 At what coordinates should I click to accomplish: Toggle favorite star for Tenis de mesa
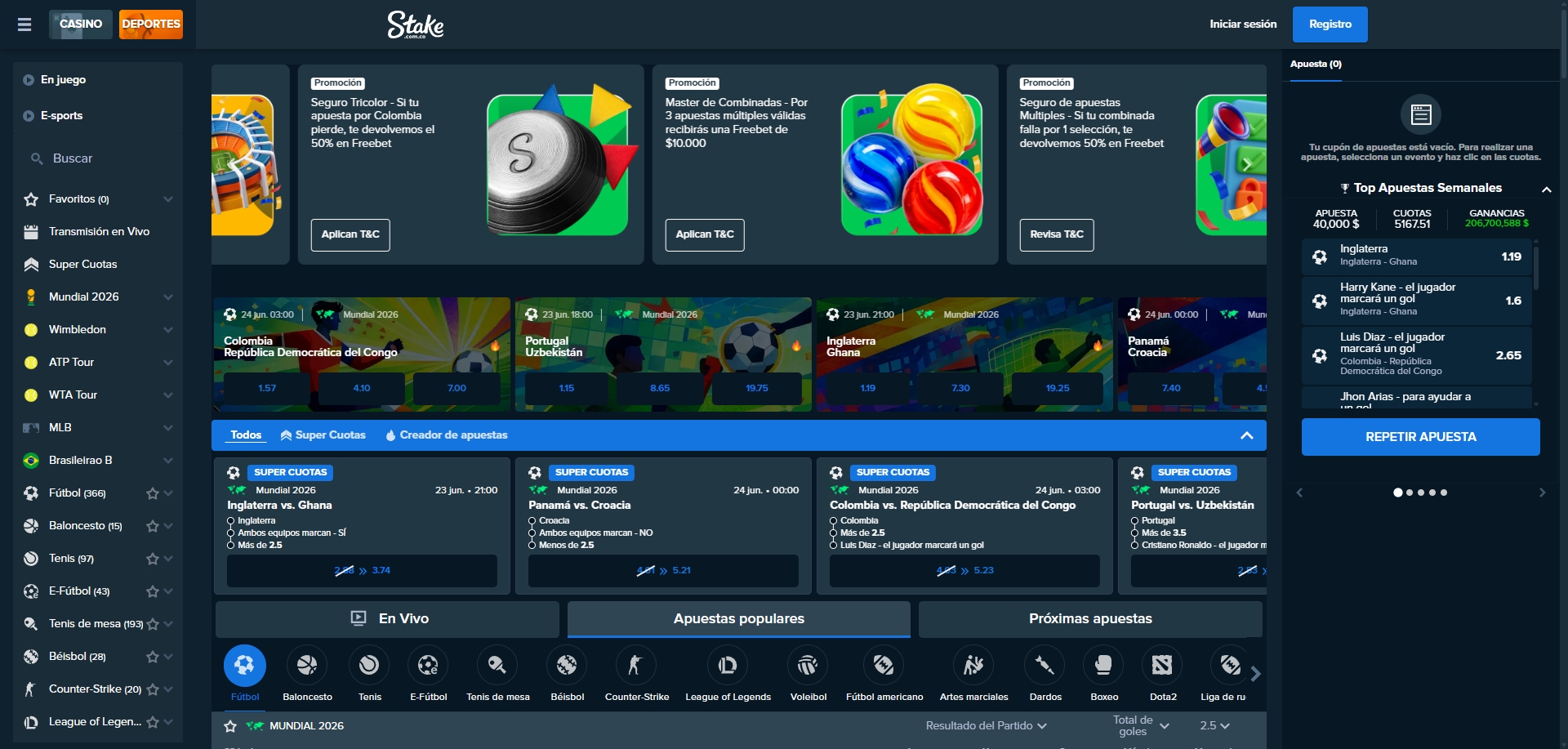152,624
